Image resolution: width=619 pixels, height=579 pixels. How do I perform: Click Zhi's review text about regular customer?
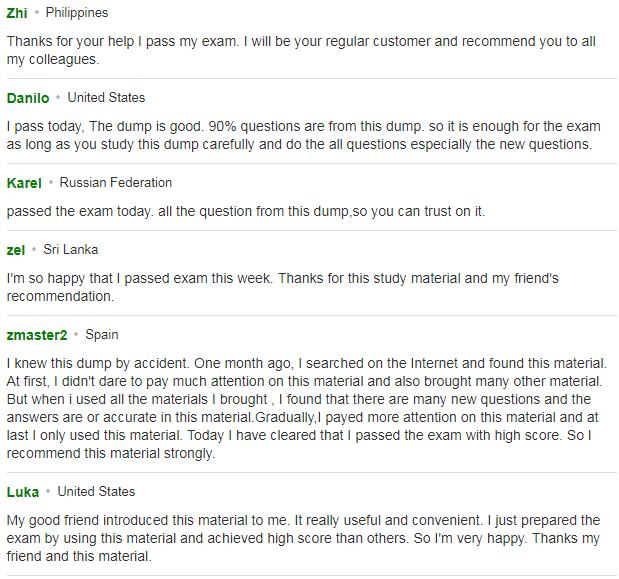(x=301, y=51)
